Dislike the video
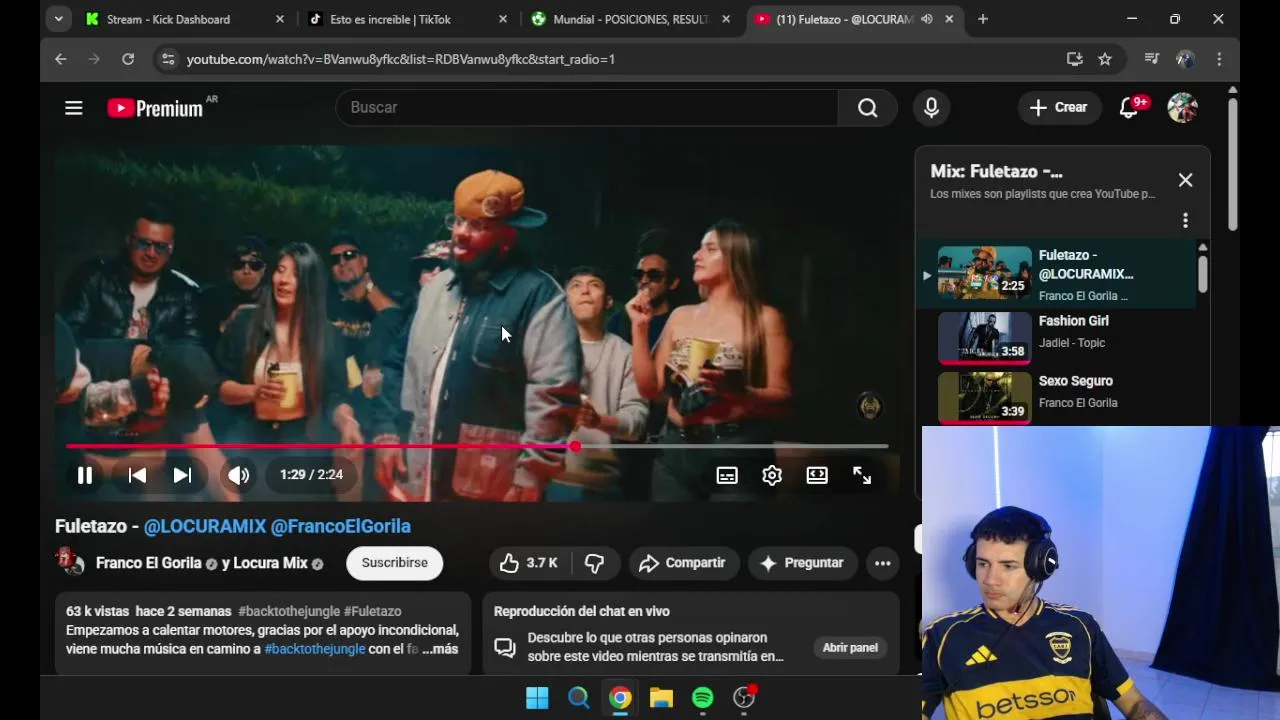The width and height of the screenshot is (1280, 720). point(594,563)
